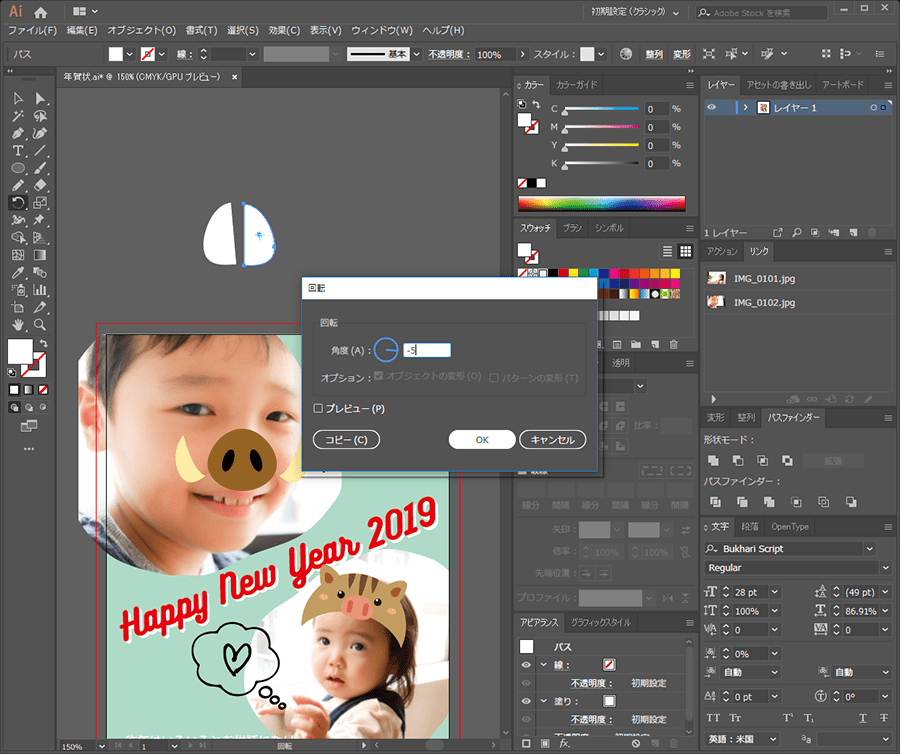Pick the Eyedropper tool

(x=18, y=272)
